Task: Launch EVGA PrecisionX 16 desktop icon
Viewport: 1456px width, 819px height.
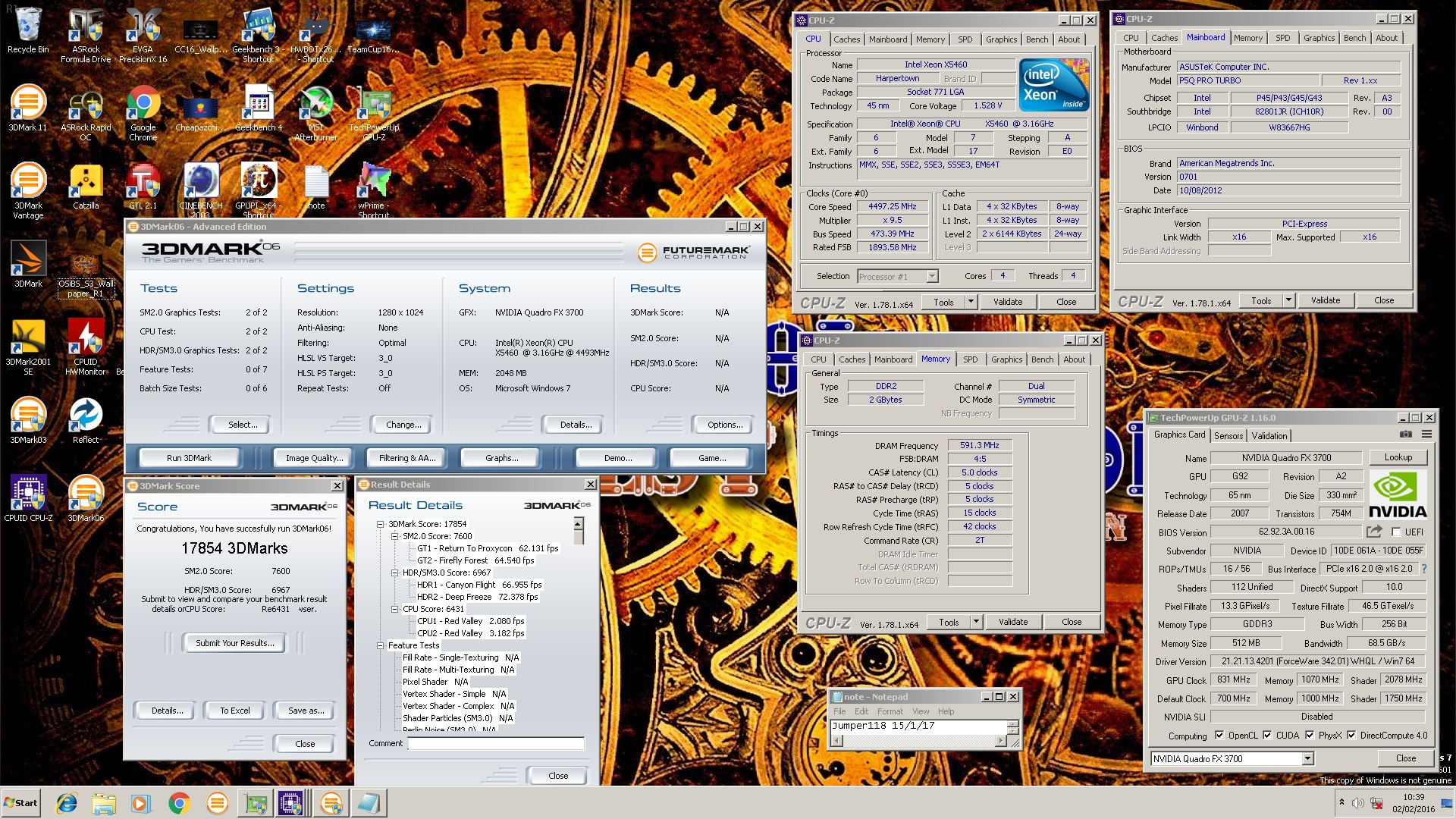Action: click(x=143, y=36)
